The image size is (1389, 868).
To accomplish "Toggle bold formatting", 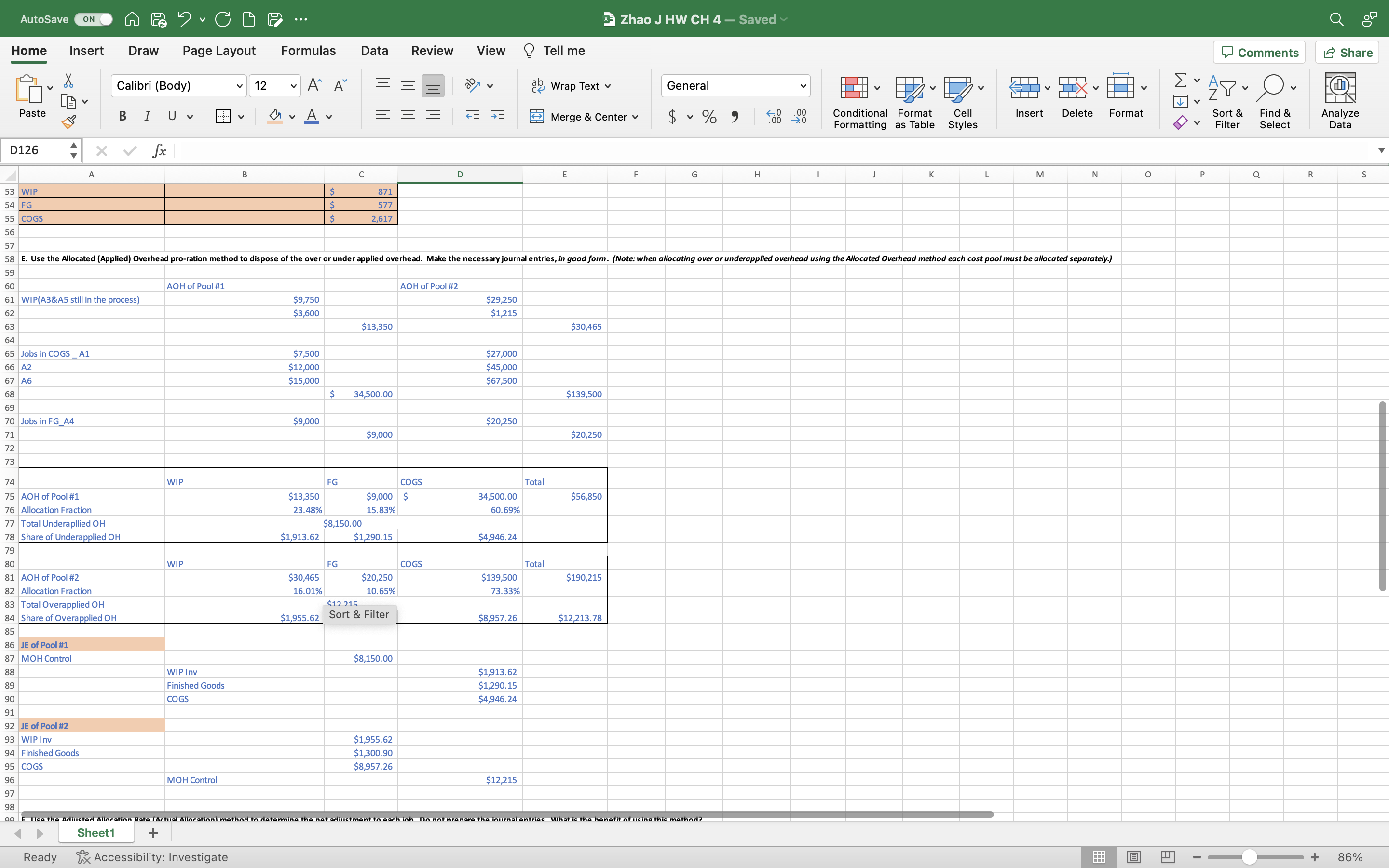I will tap(122, 117).
